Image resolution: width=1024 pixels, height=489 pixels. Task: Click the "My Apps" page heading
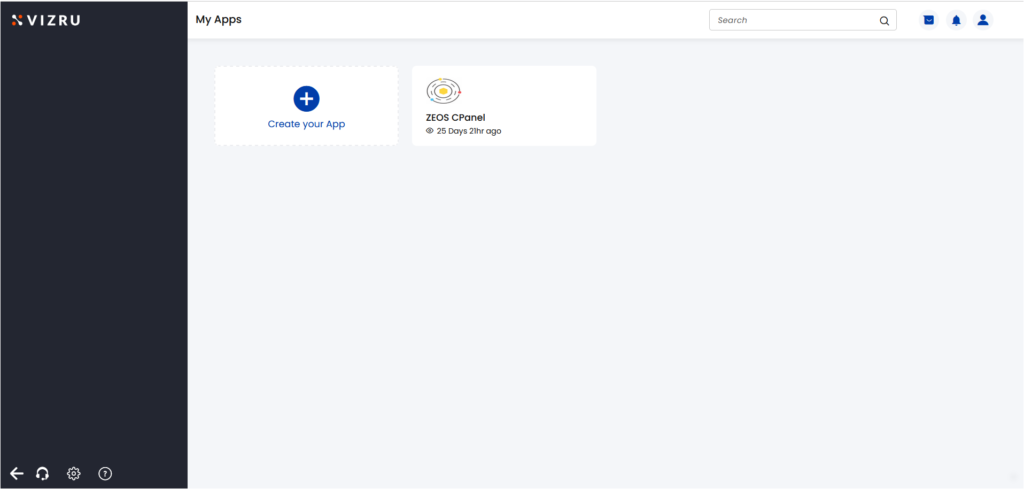point(218,19)
